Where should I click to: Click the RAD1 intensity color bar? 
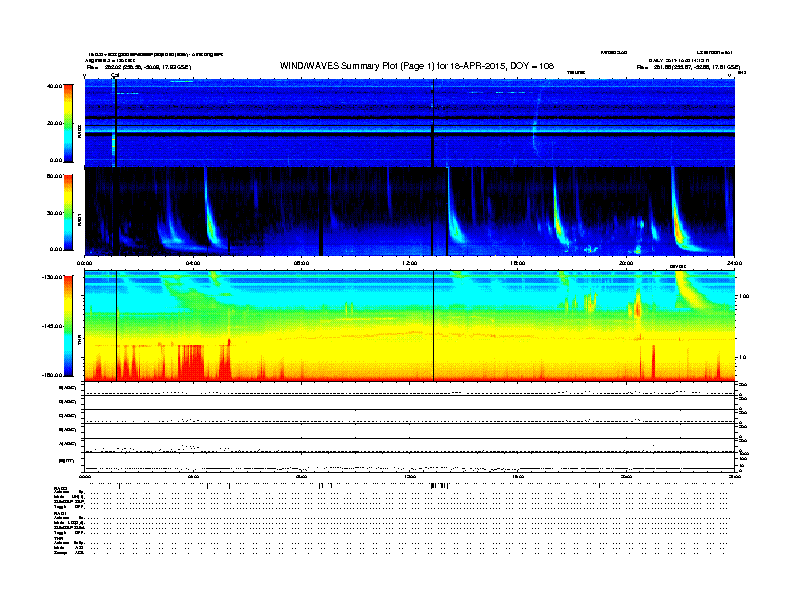pyautogui.click(x=68, y=213)
